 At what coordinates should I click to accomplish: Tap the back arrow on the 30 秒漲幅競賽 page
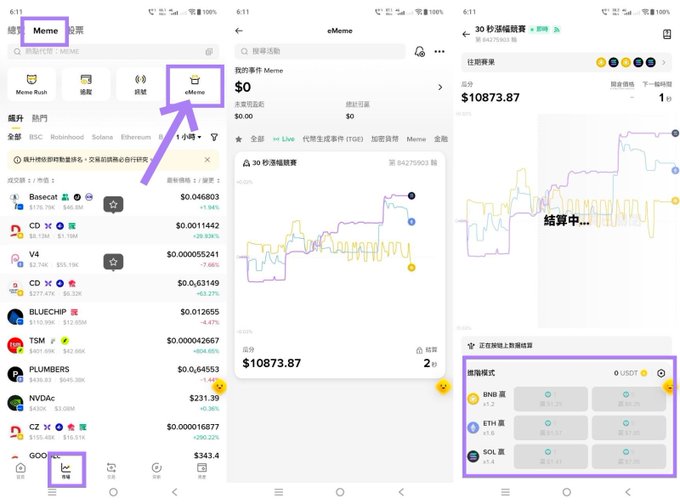point(466,34)
